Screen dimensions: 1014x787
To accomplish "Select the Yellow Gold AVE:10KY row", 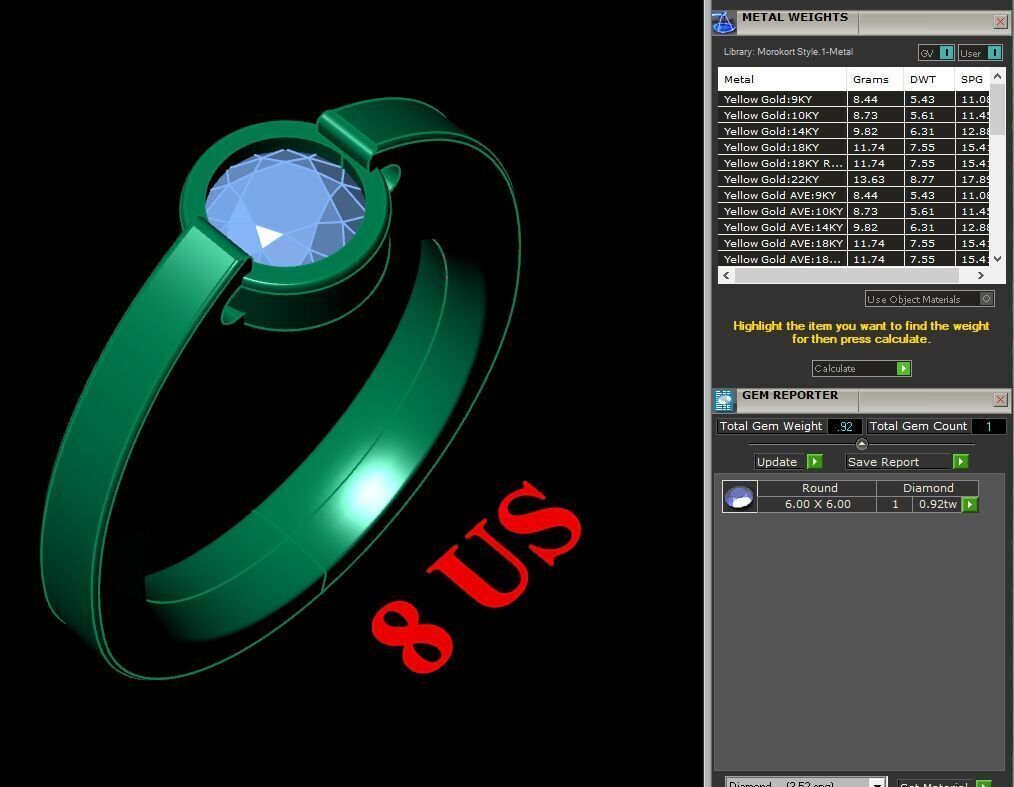I will [854, 211].
